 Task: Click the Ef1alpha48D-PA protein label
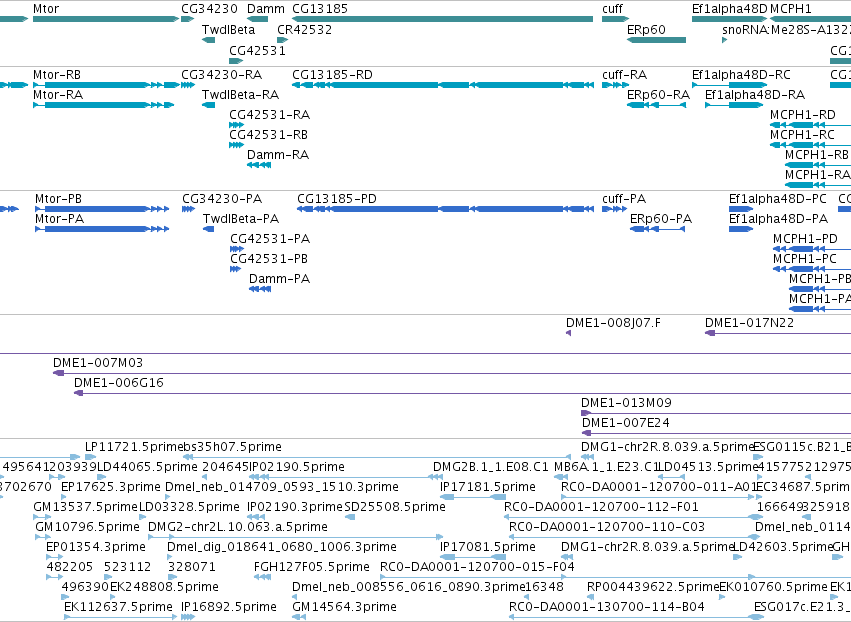[778, 219]
